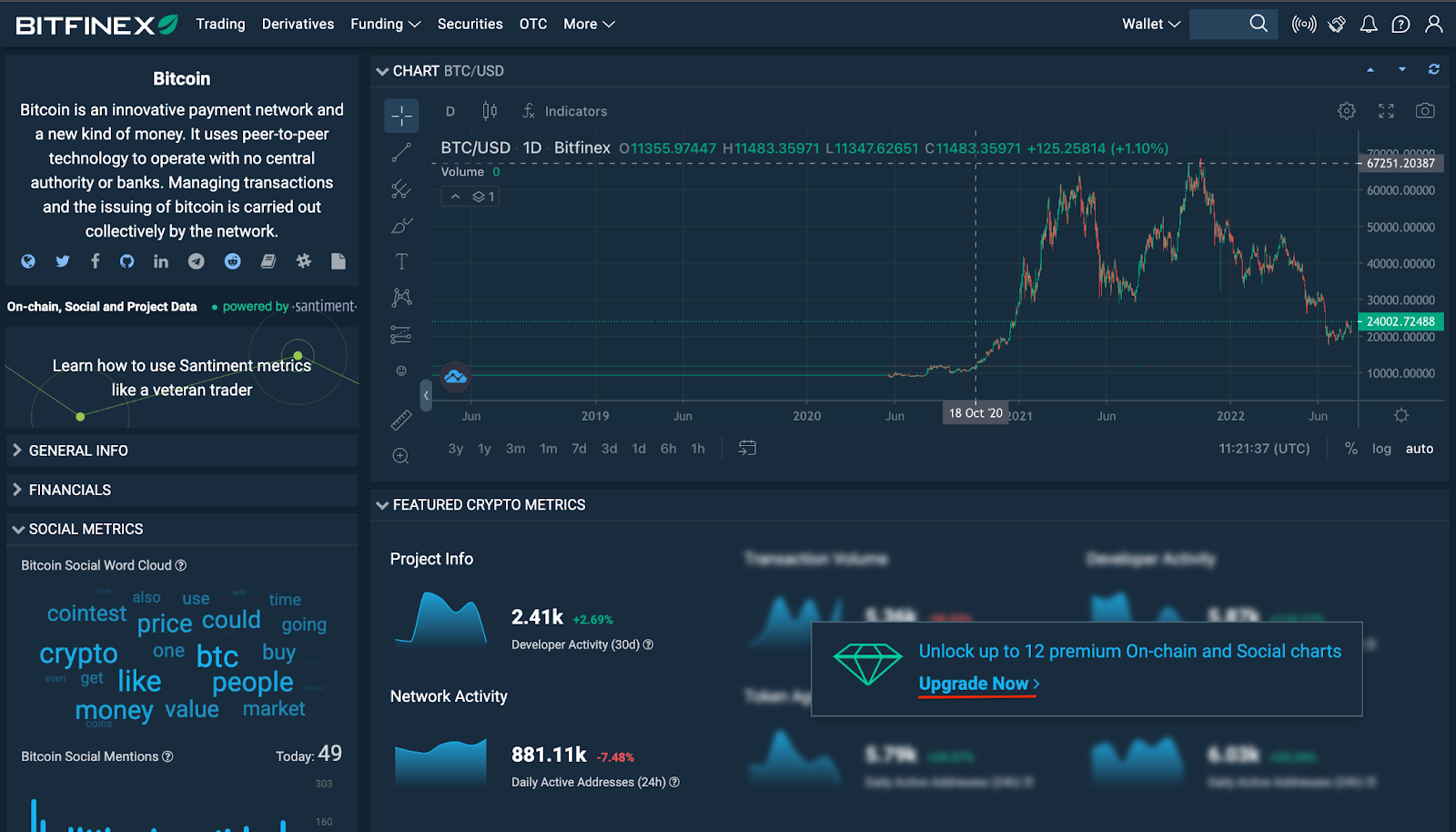The height and width of the screenshot is (832, 1456).
Task: Go to Trading page
Action: 221,24
